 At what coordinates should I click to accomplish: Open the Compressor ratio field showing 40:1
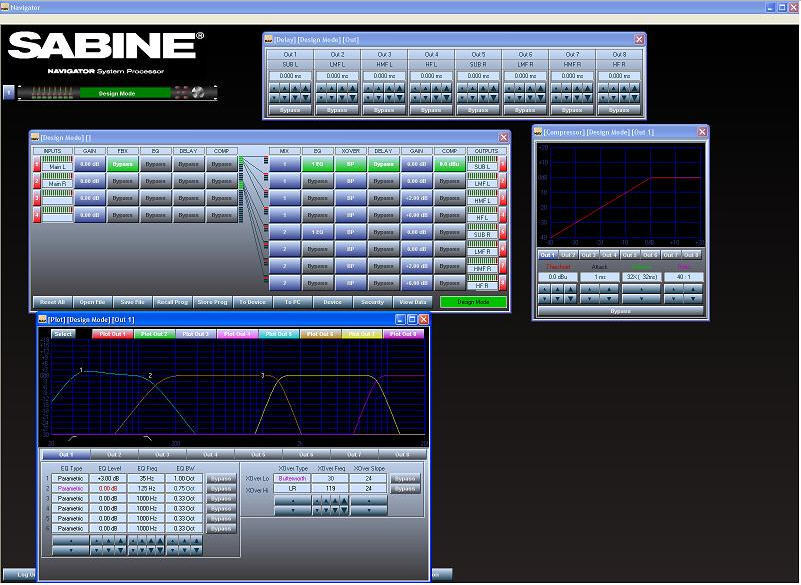coord(684,277)
